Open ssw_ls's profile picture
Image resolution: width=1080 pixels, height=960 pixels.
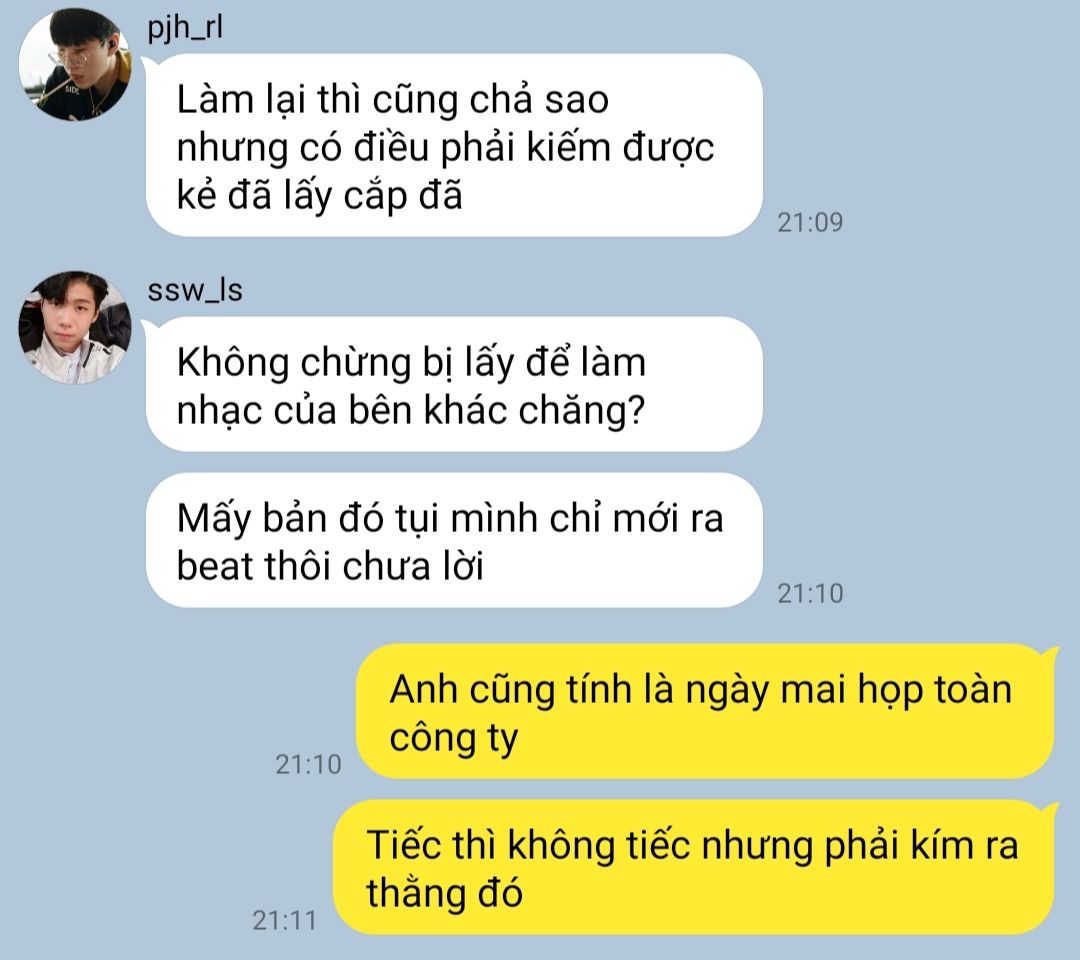point(74,327)
